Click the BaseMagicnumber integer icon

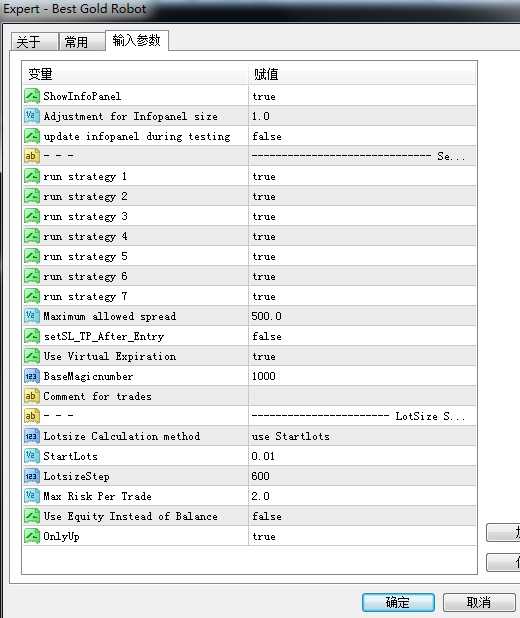32,376
